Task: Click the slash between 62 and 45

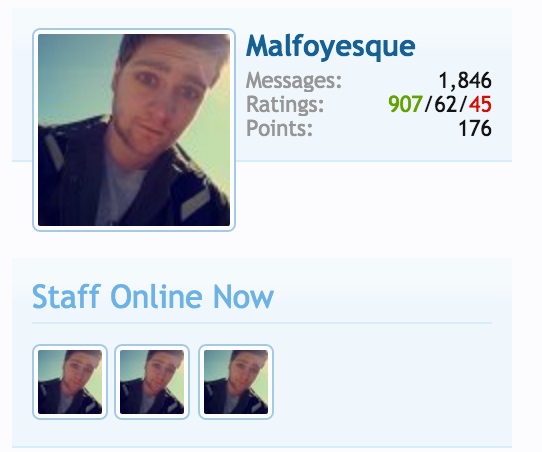Action: click(462, 104)
